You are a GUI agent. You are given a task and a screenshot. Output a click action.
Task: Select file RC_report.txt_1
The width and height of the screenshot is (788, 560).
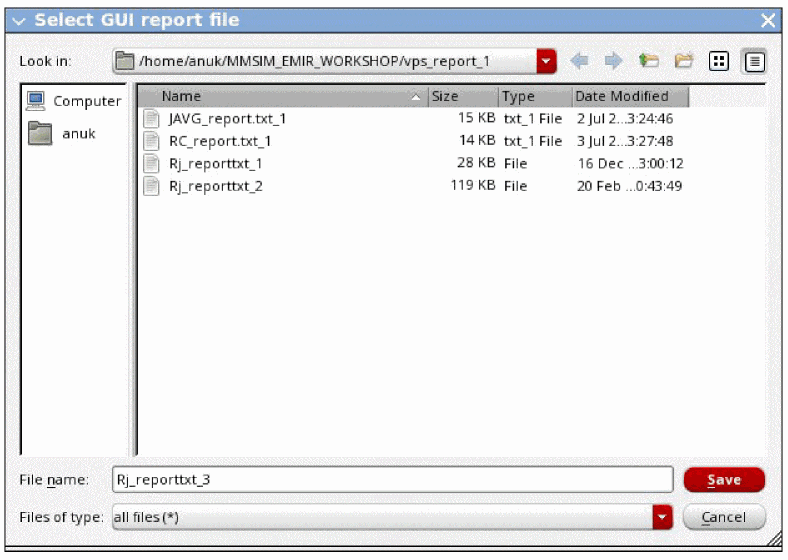[220, 141]
